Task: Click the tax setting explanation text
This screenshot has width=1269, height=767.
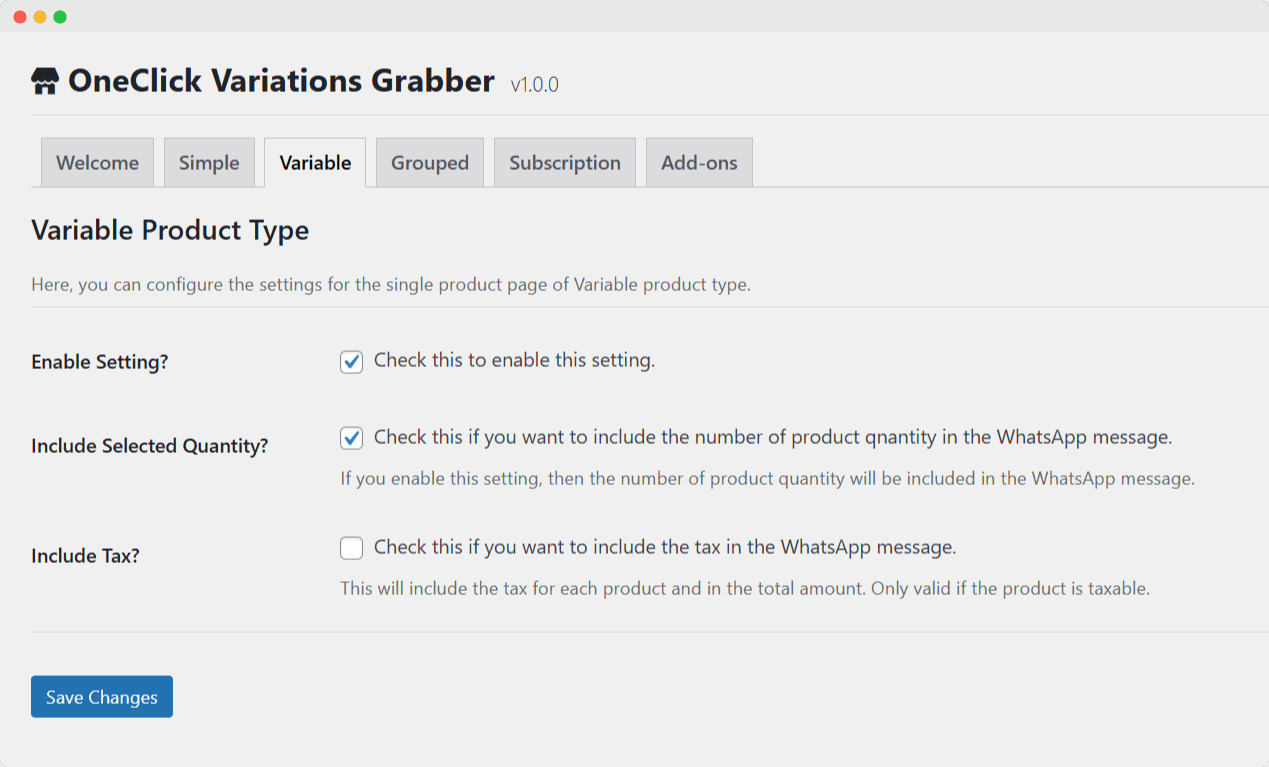Action: 744,588
